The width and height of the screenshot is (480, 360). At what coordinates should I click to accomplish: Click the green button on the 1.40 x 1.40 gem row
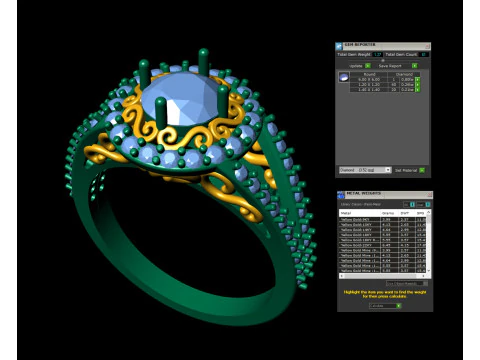(x=417, y=90)
